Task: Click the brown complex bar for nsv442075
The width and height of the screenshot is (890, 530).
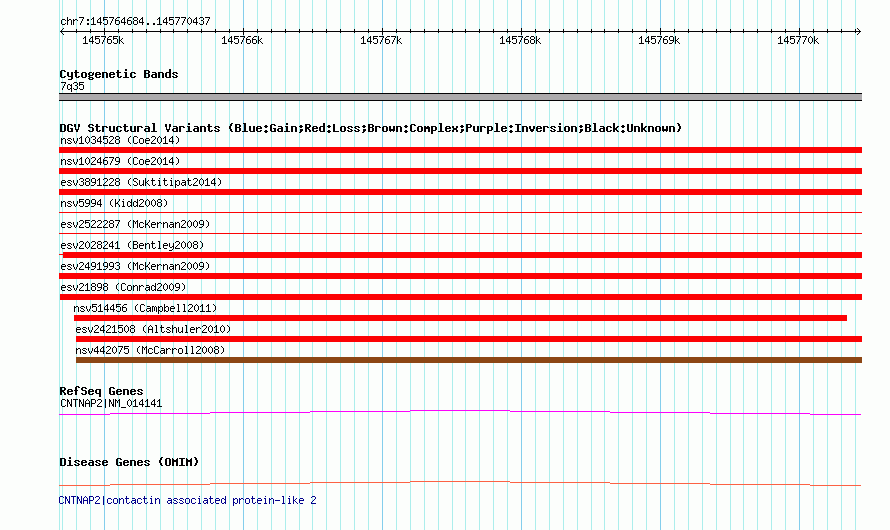Action: tap(469, 360)
